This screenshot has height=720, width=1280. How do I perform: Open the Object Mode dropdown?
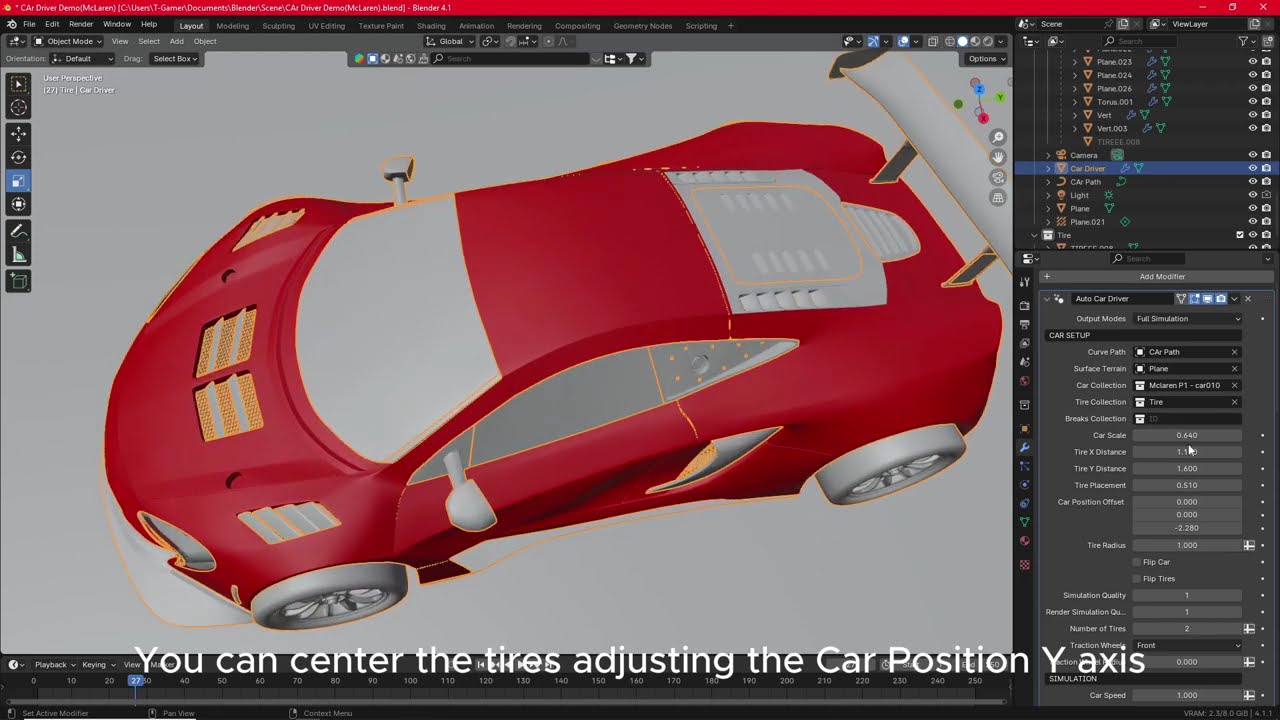(66, 41)
